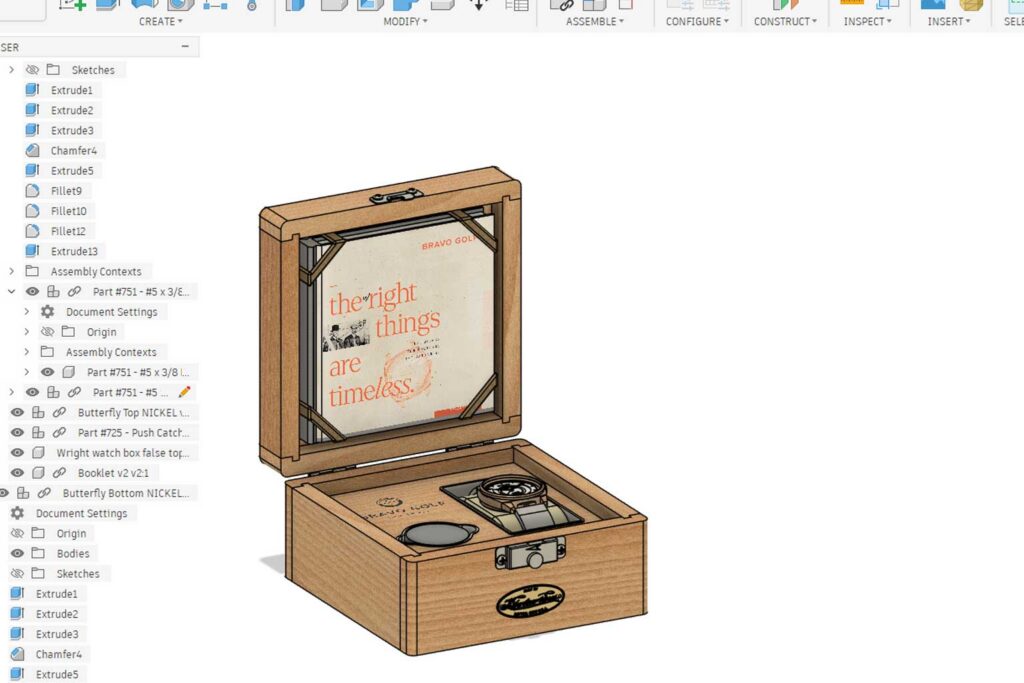This screenshot has height=683, width=1024.
Task: Select the Fillet12 feature in the browser
Action: [x=69, y=231]
